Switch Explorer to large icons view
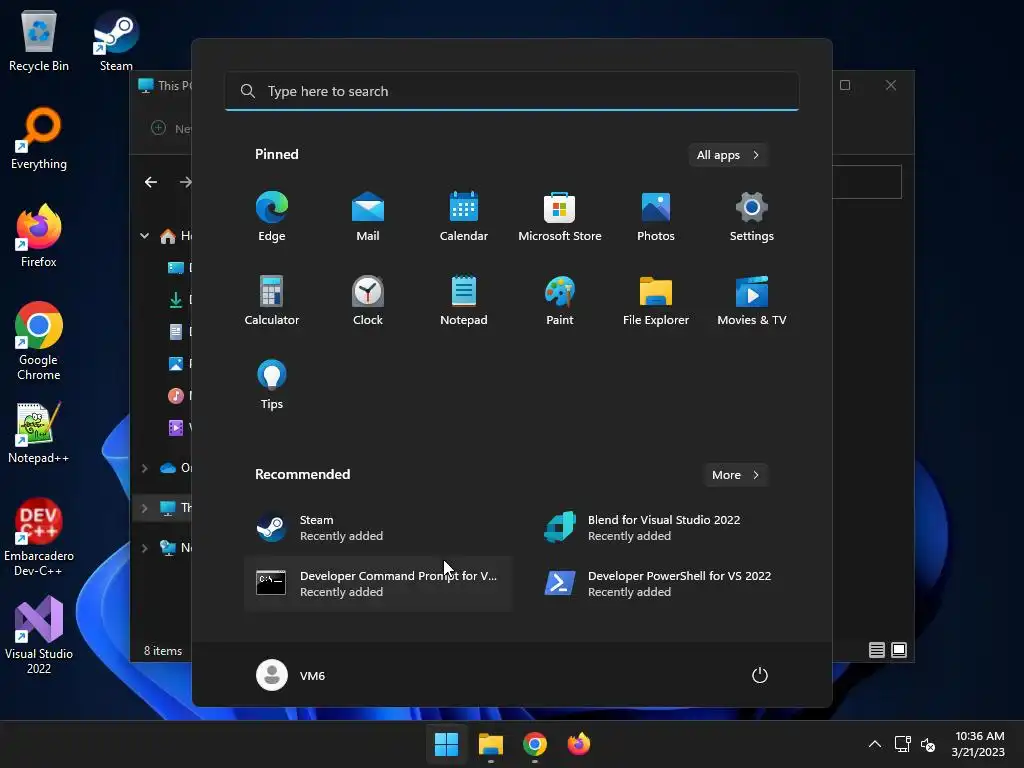The image size is (1024, 768). pos(899,650)
